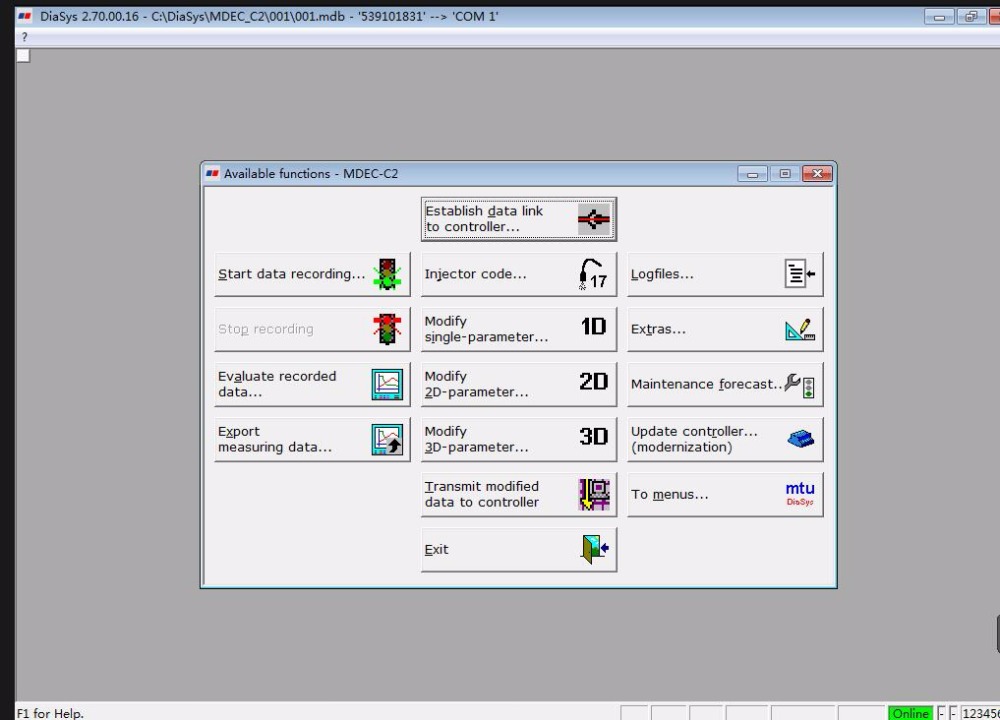Maximize the Available functions dialog window
The width and height of the screenshot is (1000, 720).
coord(785,174)
